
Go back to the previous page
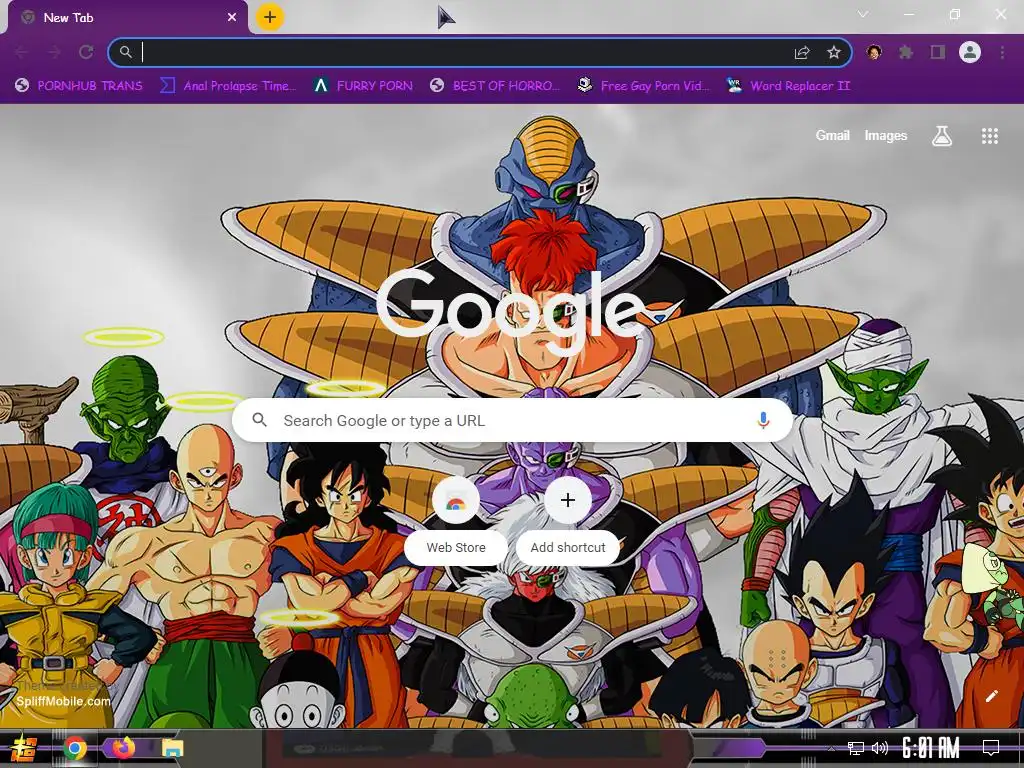point(22,52)
